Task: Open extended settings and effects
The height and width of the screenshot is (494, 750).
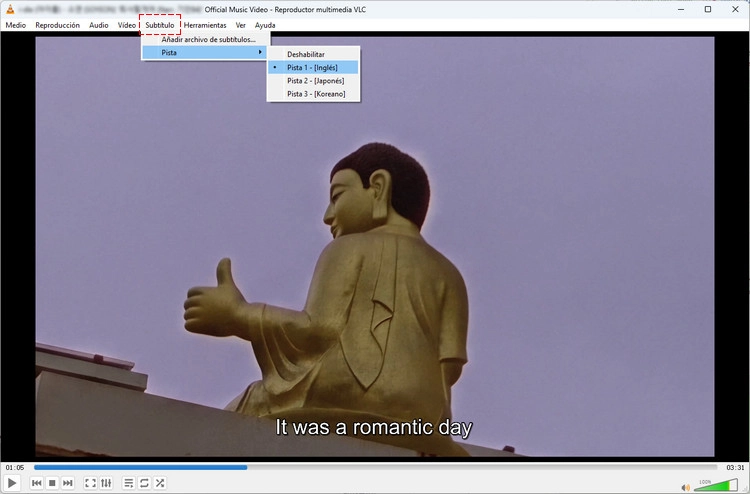Action: (x=106, y=483)
